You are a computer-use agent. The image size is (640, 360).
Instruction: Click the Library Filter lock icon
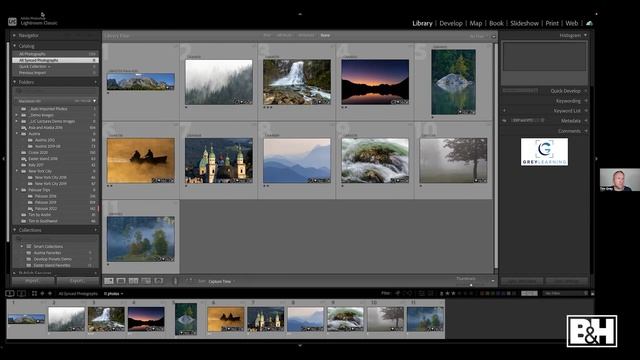(x=493, y=36)
